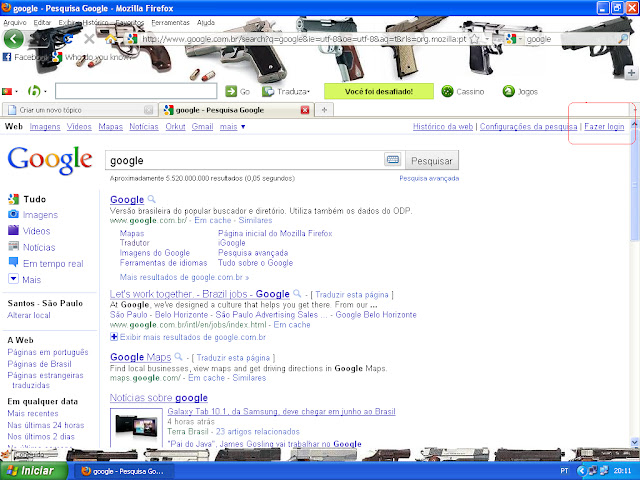640x480 pixels.
Task: Click the Tudo icon in sidebar
Action: point(13,199)
